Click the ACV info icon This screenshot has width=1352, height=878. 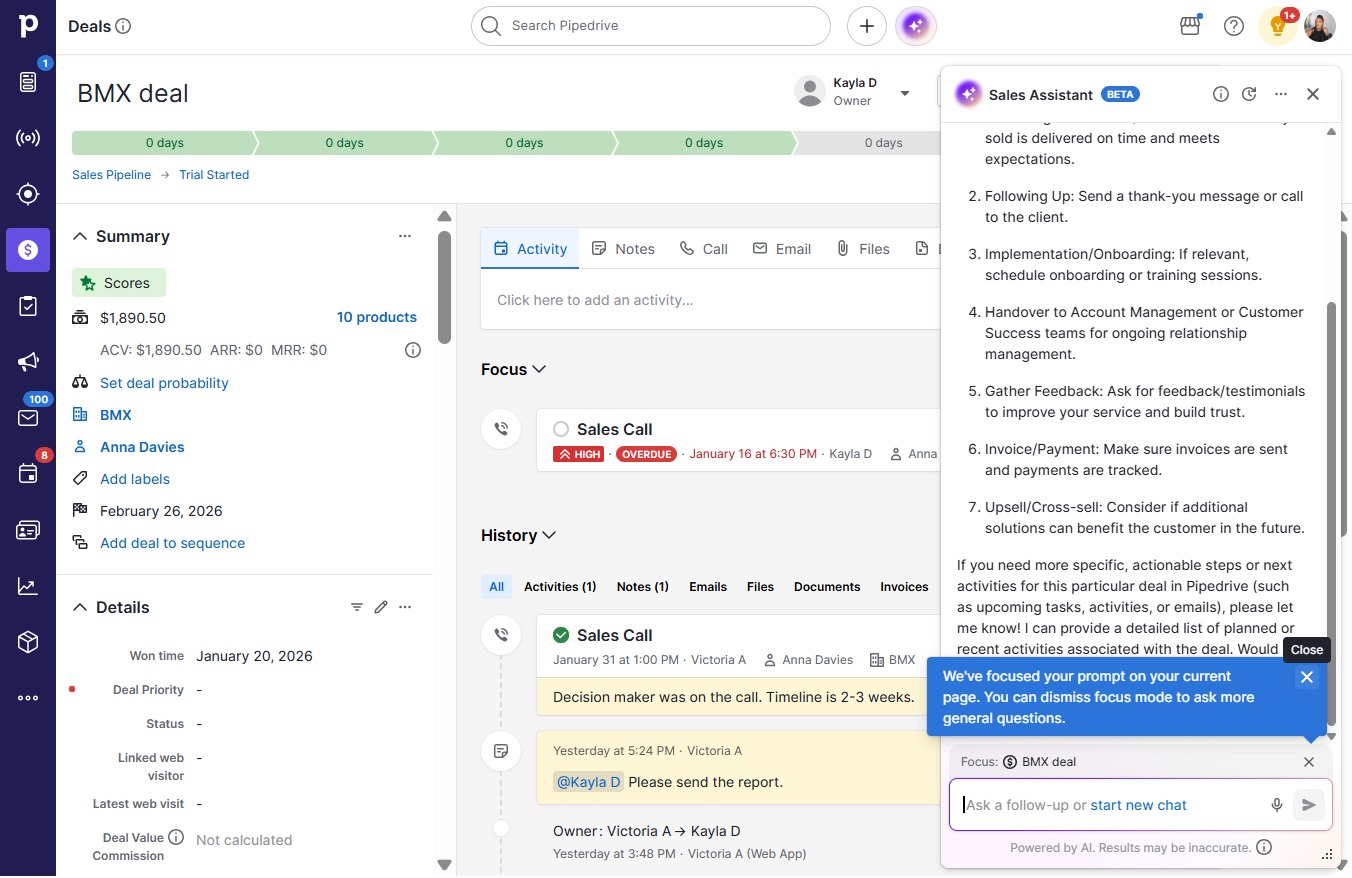coord(412,350)
